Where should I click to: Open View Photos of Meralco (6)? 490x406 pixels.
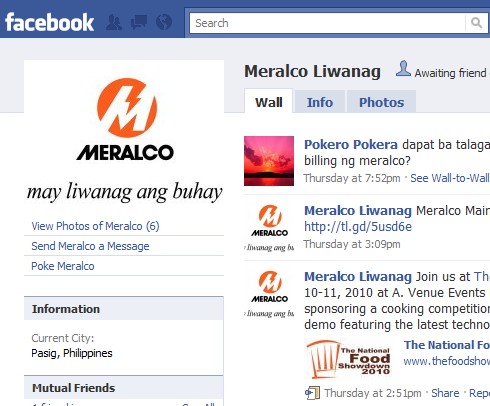pos(95,226)
